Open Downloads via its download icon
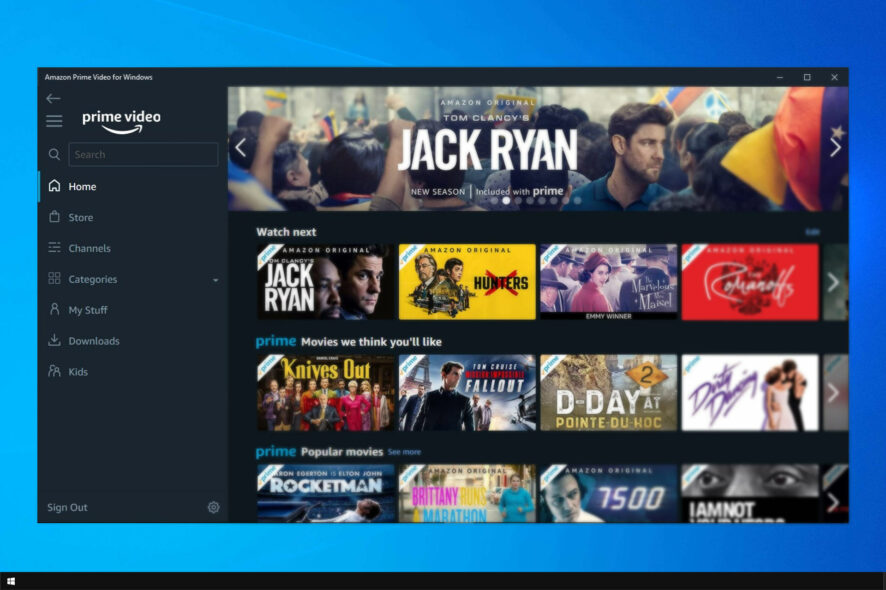Screen dimensions: 886x590 [x=54, y=340]
